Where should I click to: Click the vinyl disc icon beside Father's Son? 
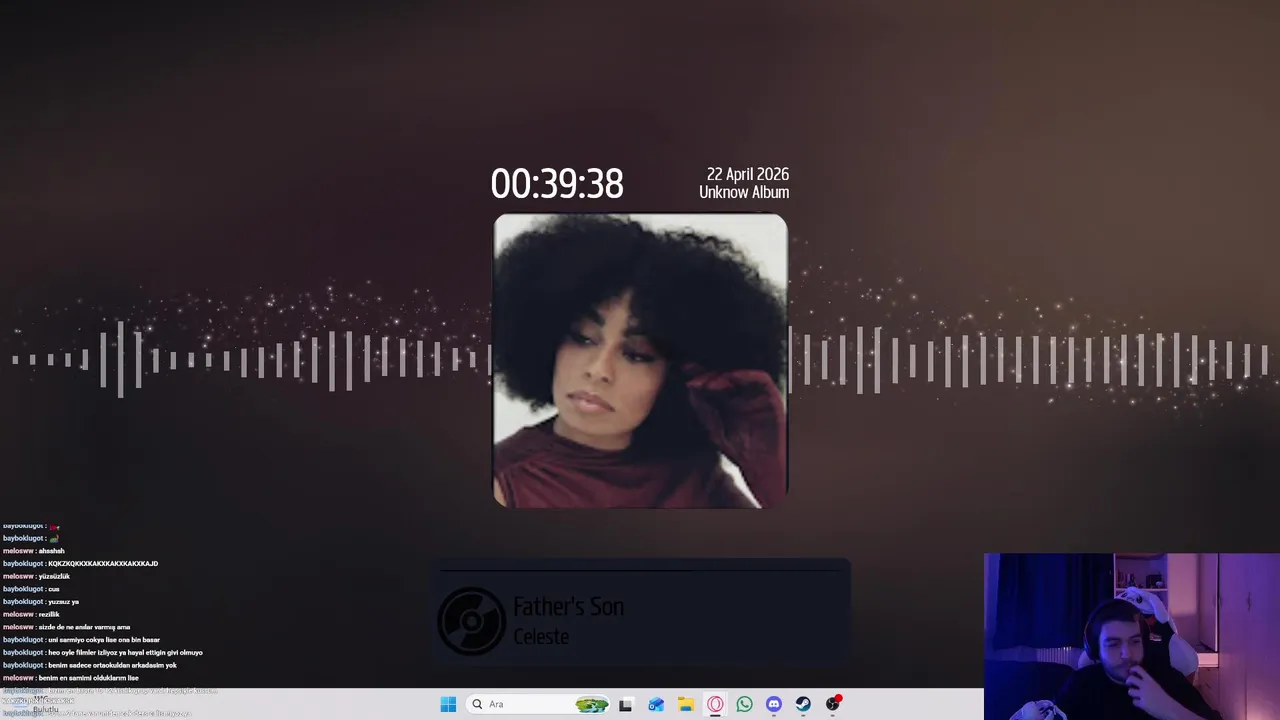471,621
